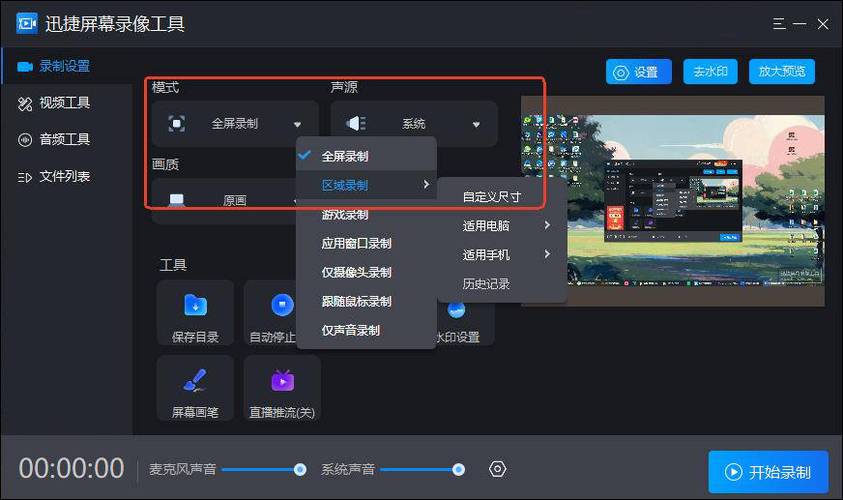
Task: Open the hamburger menu in title bar
Action: pyautogui.click(x=780, y=23)
